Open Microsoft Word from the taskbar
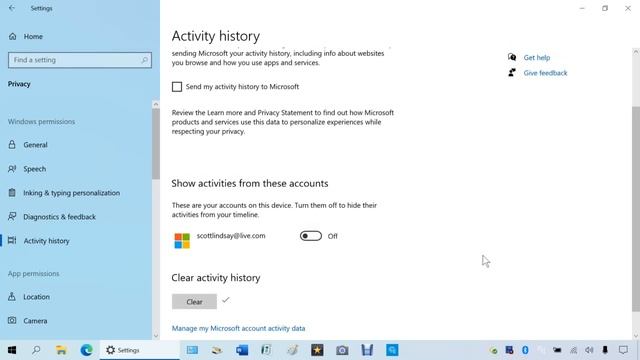Screen dimensions: 640x360 coord(242,350)
